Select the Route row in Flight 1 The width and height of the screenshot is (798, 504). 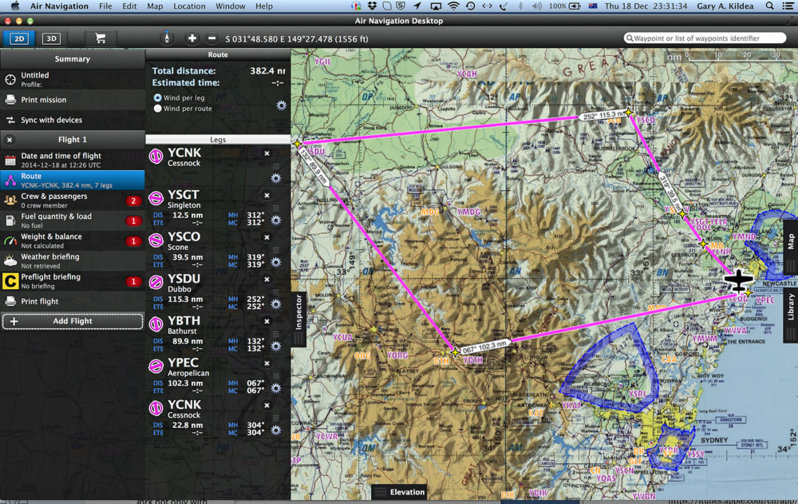click(72, 180)
